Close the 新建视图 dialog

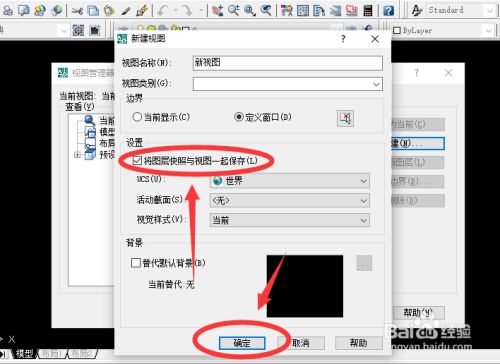pos(375,39)
